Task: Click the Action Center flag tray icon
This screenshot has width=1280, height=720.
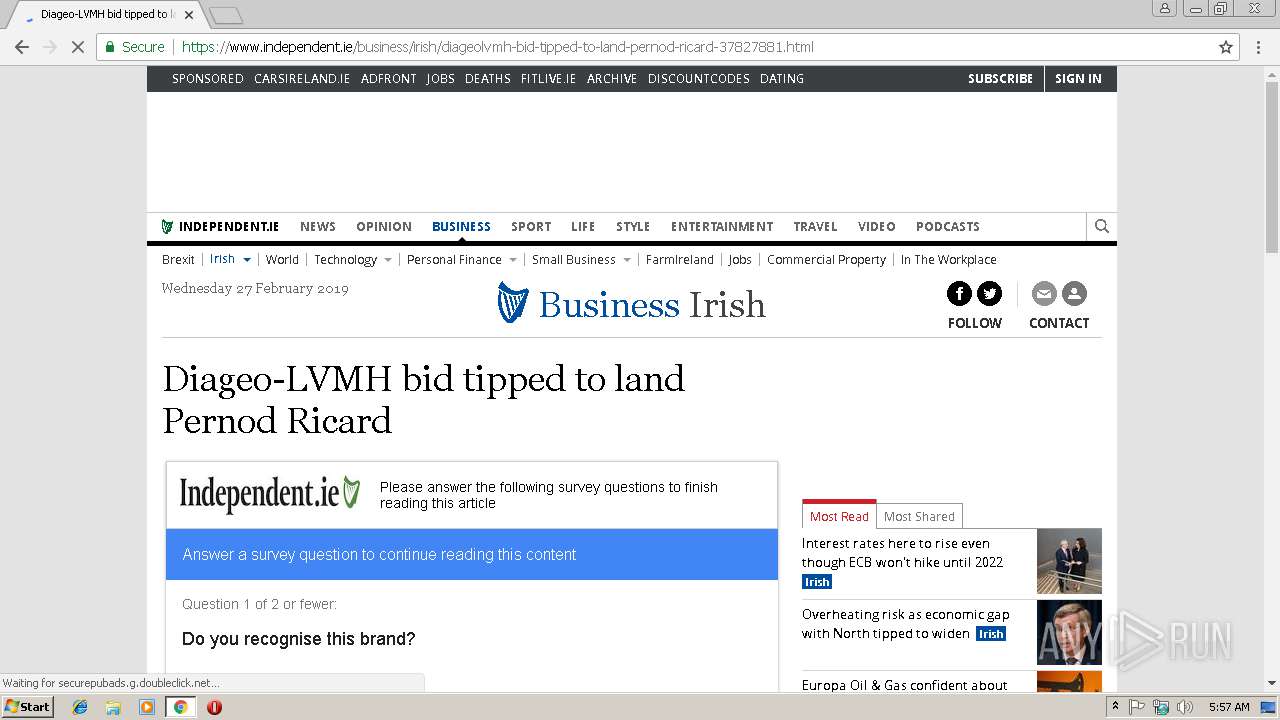Action: coord(1137,707)
